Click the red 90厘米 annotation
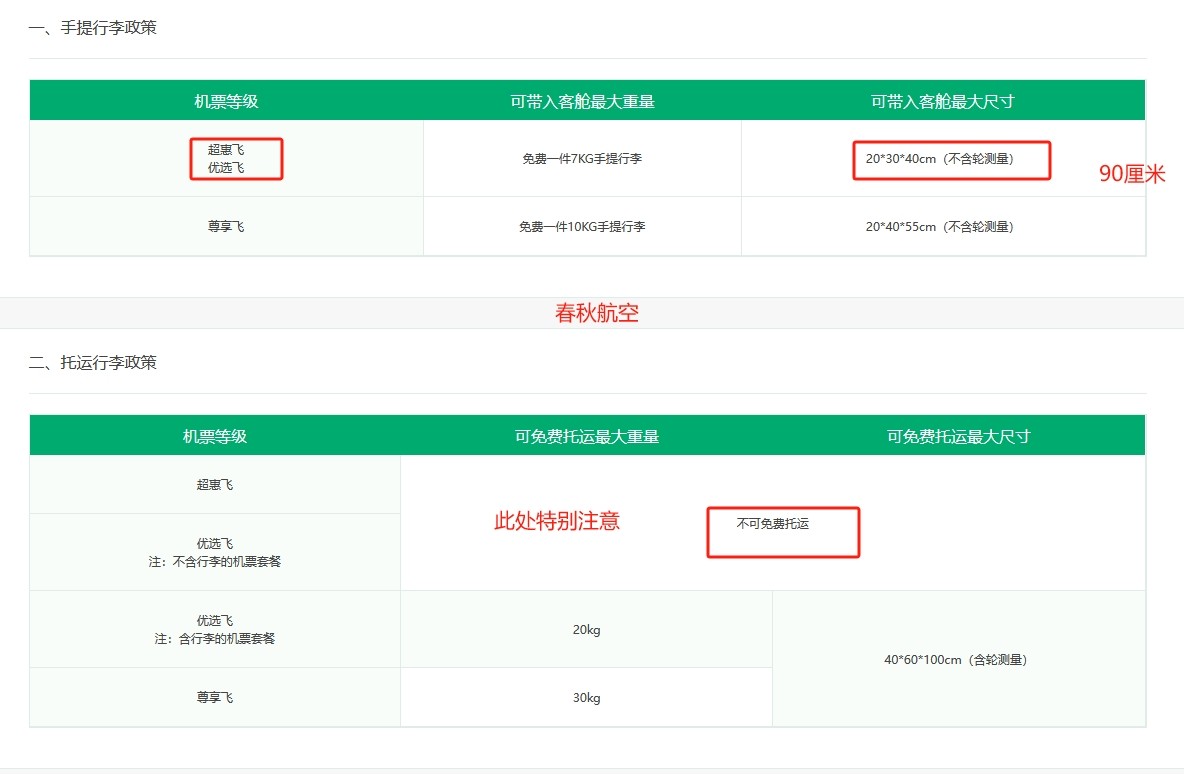This screenshot has width=1184, height=774. [1132, 174]
